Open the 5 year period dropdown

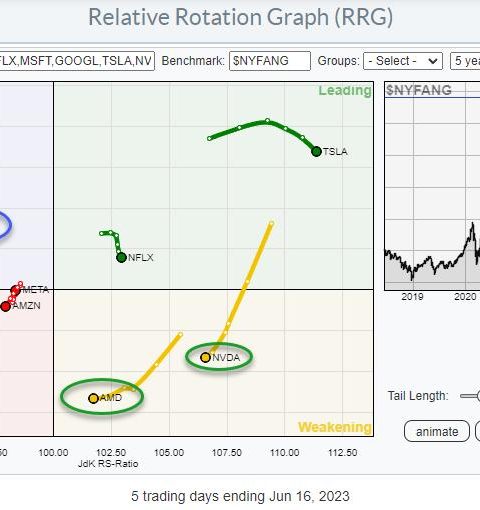pos(465,61)
